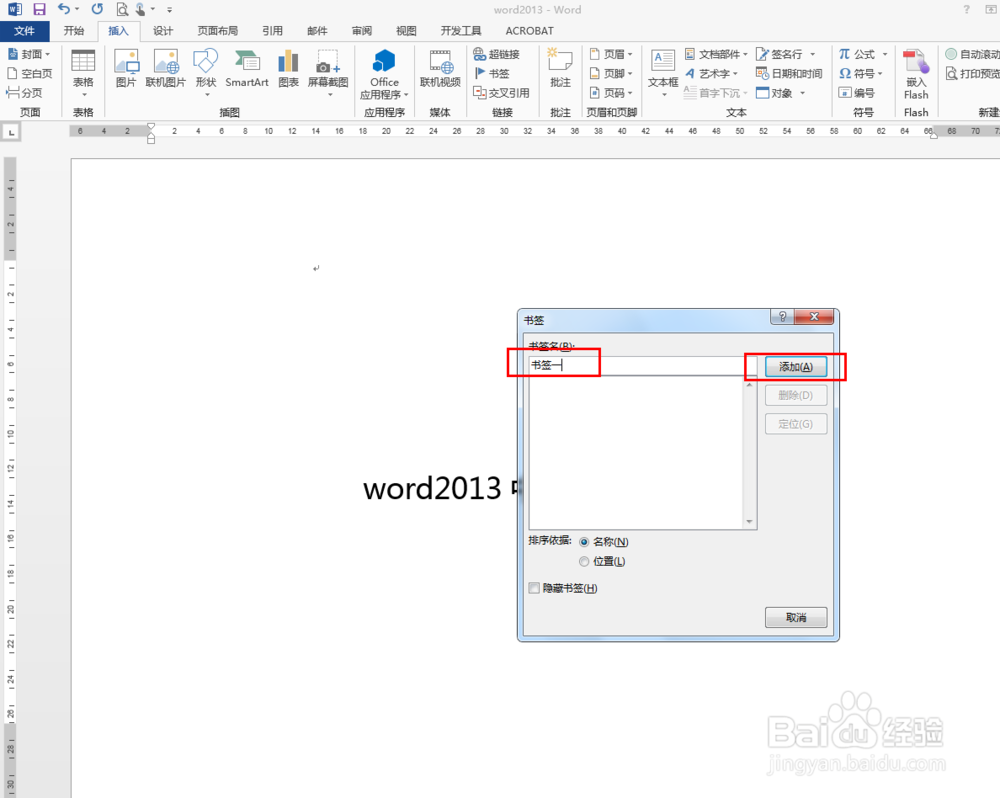Click the Print Preview (打印预览) button

point(972,73)
